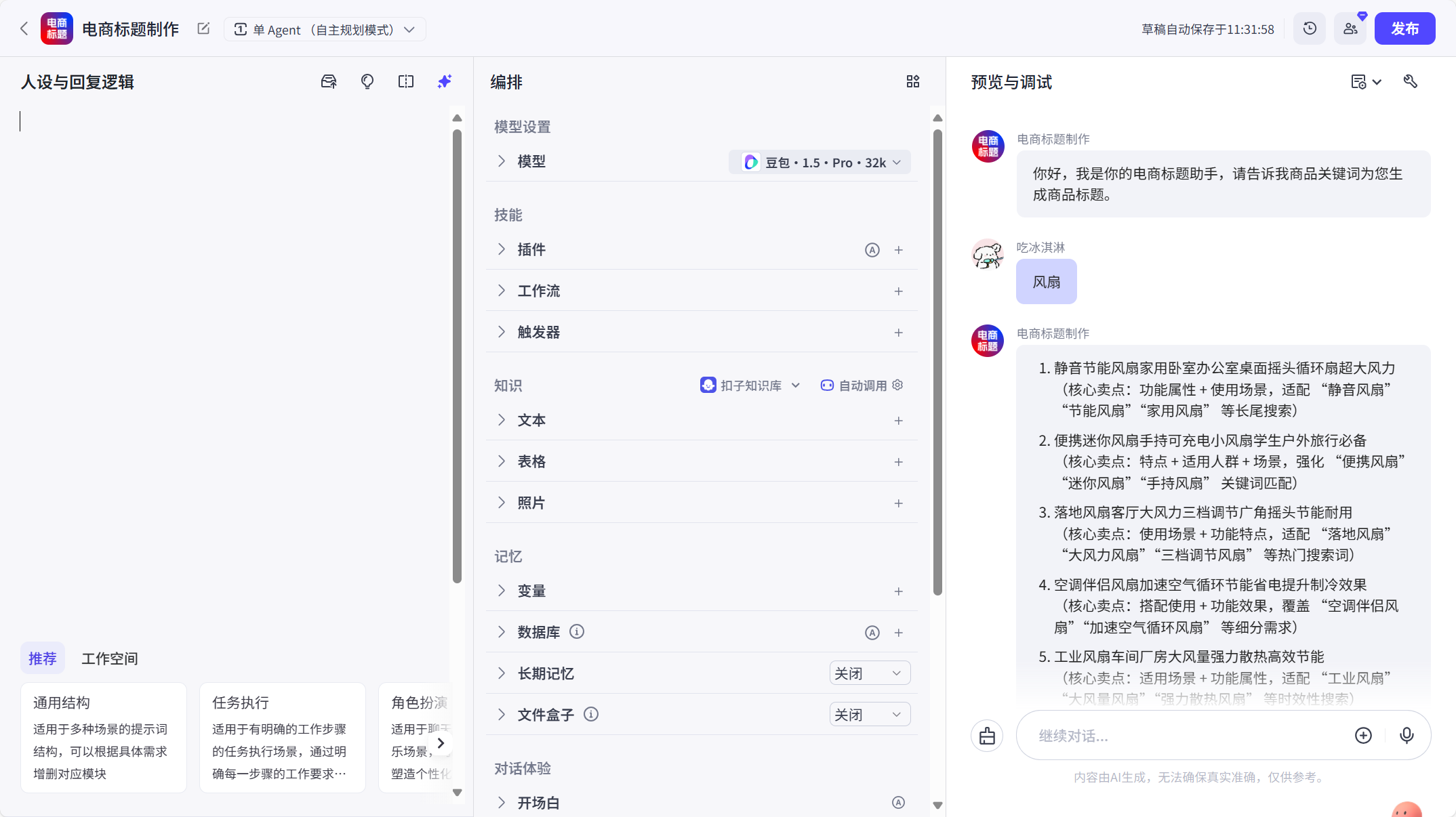
Task: Open the lightbulb tips icon
Action: (367, 81)
